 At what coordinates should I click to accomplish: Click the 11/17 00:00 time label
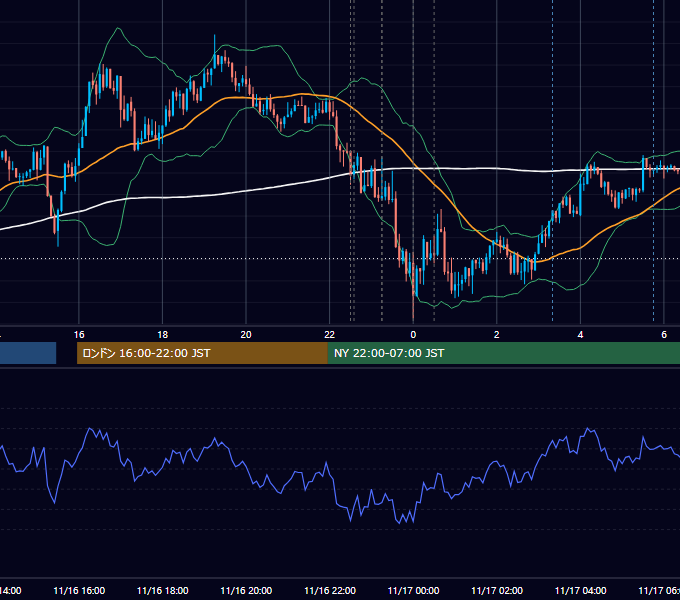pyautogui.click(x=413, y=590)
